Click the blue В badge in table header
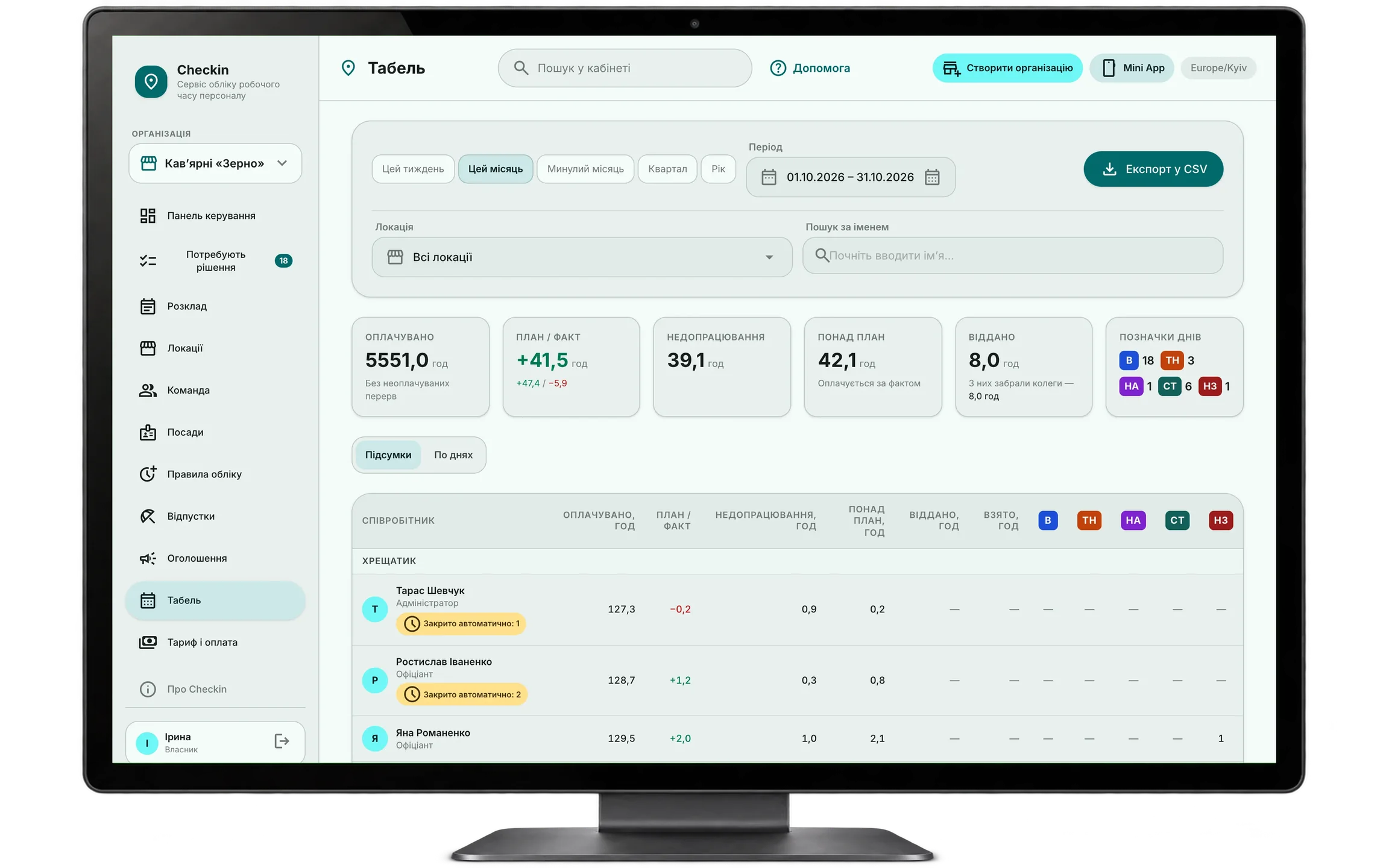 pyautogui.click(x=1048, y=520)
